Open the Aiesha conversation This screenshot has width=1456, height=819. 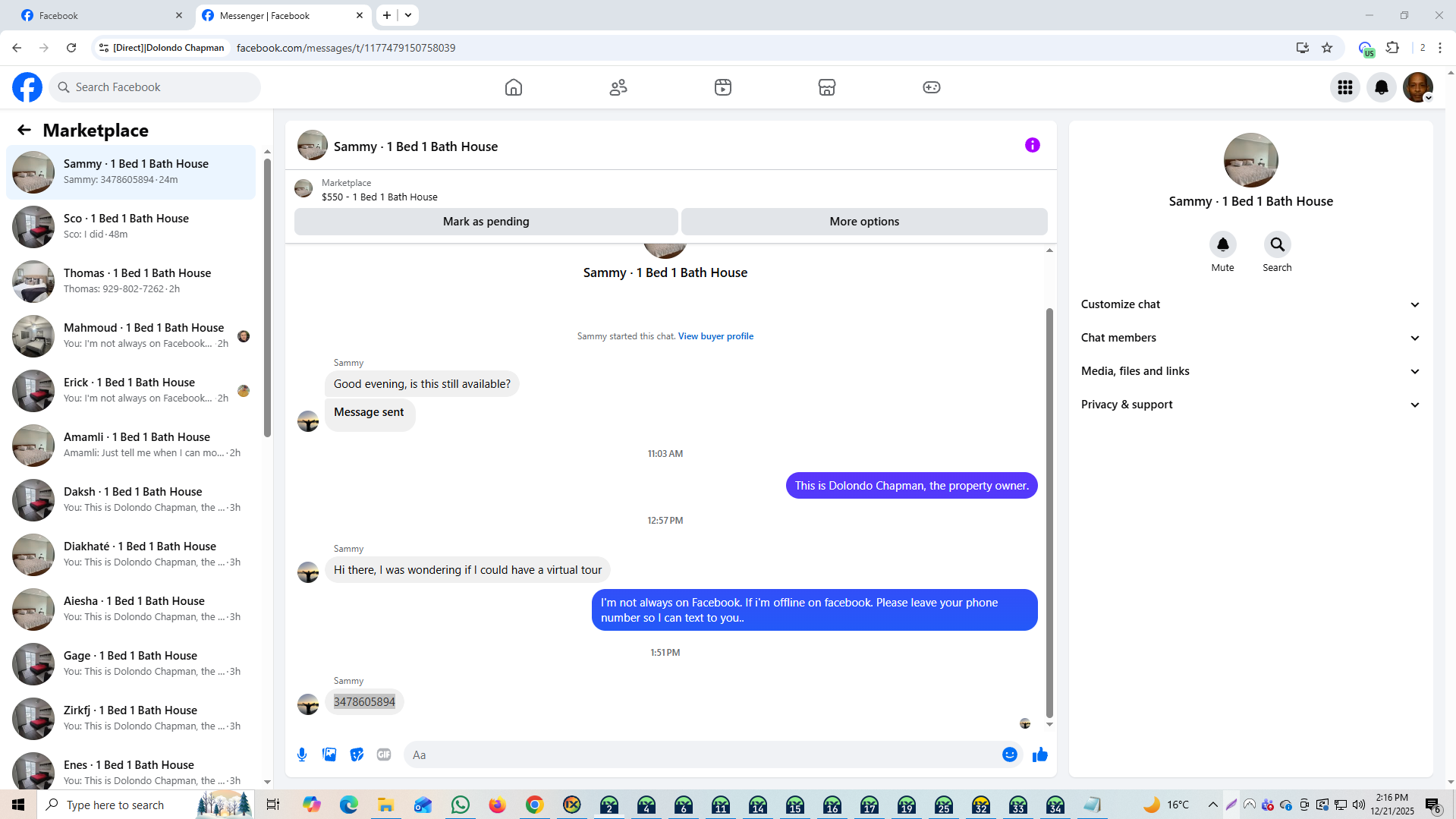(x=131, y=610)
